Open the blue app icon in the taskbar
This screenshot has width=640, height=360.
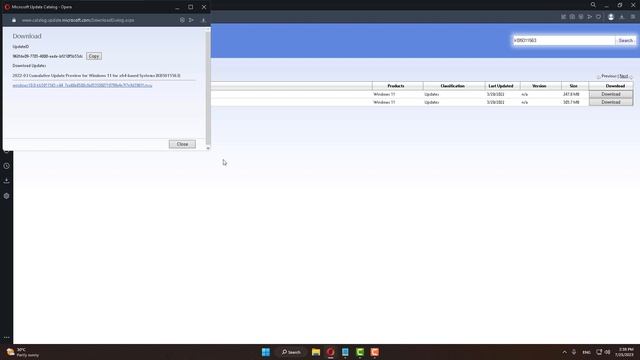[345, 352]
